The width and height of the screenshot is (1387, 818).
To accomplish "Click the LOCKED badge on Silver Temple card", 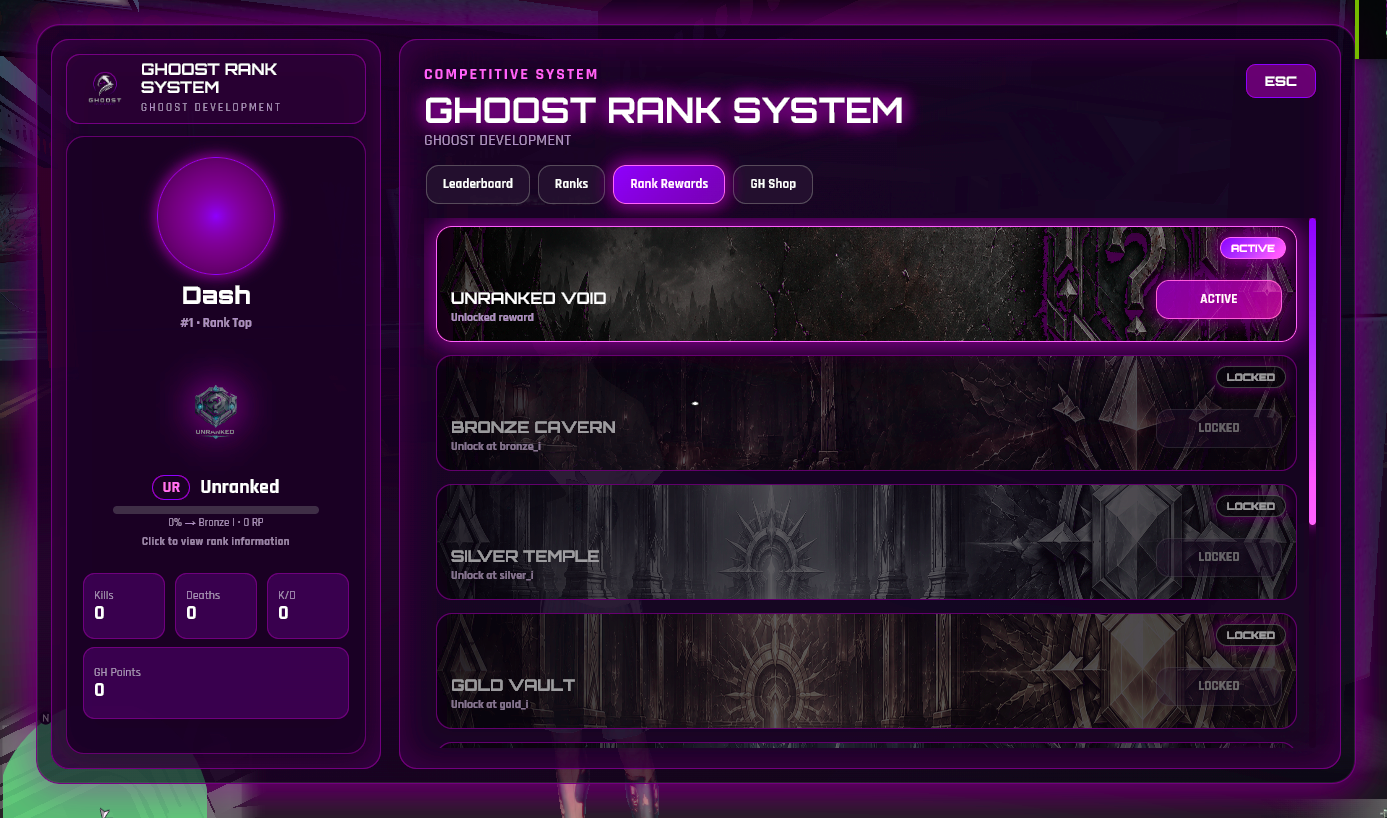I will click(x=1251, y=506).
